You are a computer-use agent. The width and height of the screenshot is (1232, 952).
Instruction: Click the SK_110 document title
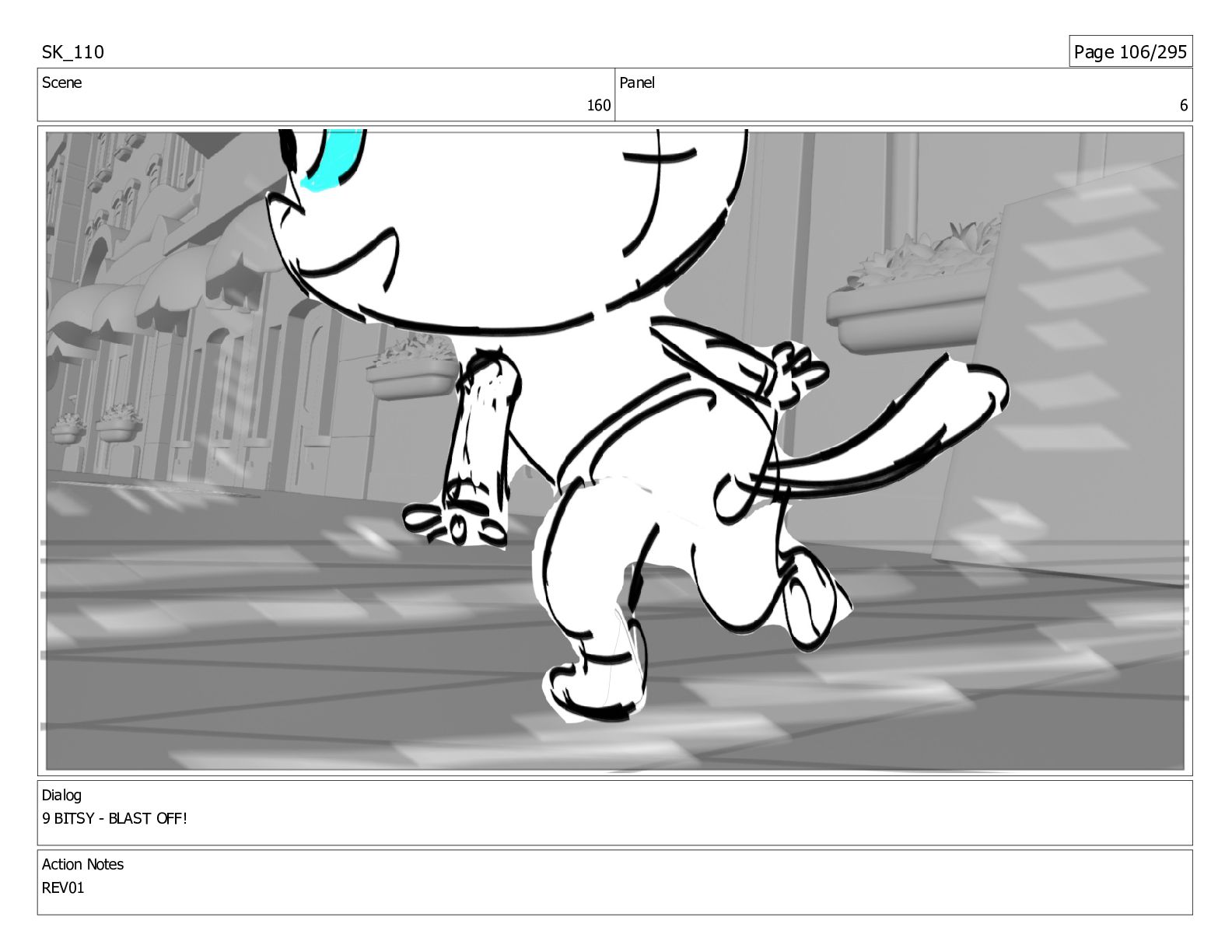(72, 52)
